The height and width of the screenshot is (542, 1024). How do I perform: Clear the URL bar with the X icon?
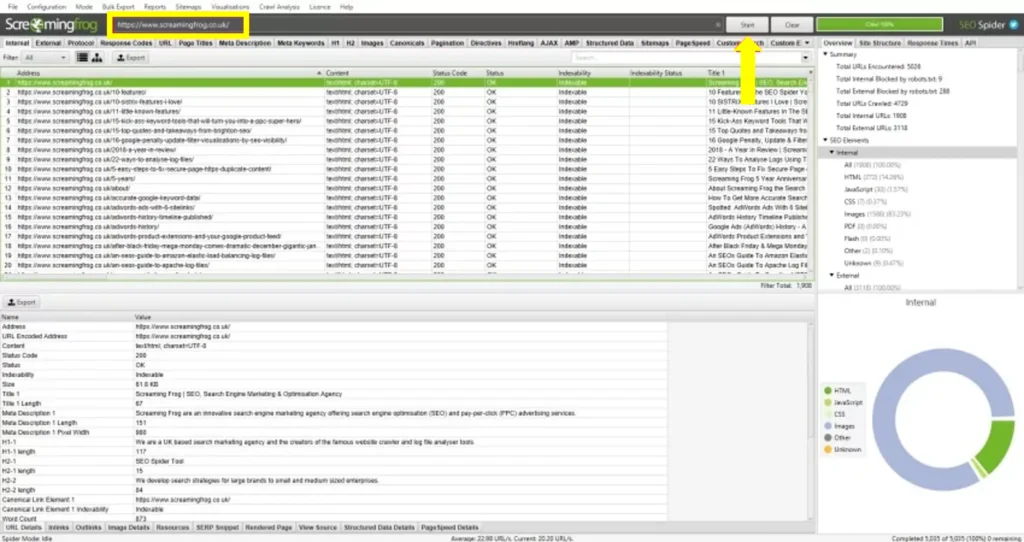click(x=717, y=24)
